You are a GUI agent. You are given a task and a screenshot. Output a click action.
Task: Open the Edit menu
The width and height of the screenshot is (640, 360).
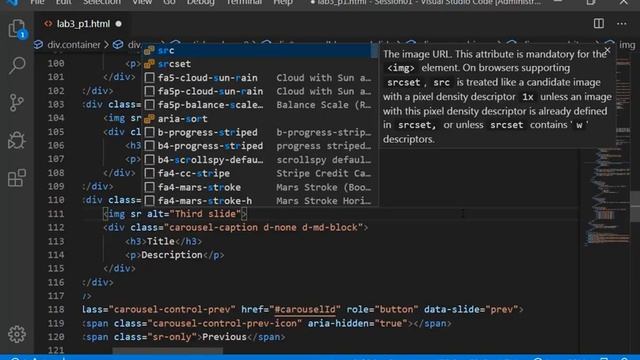[x=64, y=2]
